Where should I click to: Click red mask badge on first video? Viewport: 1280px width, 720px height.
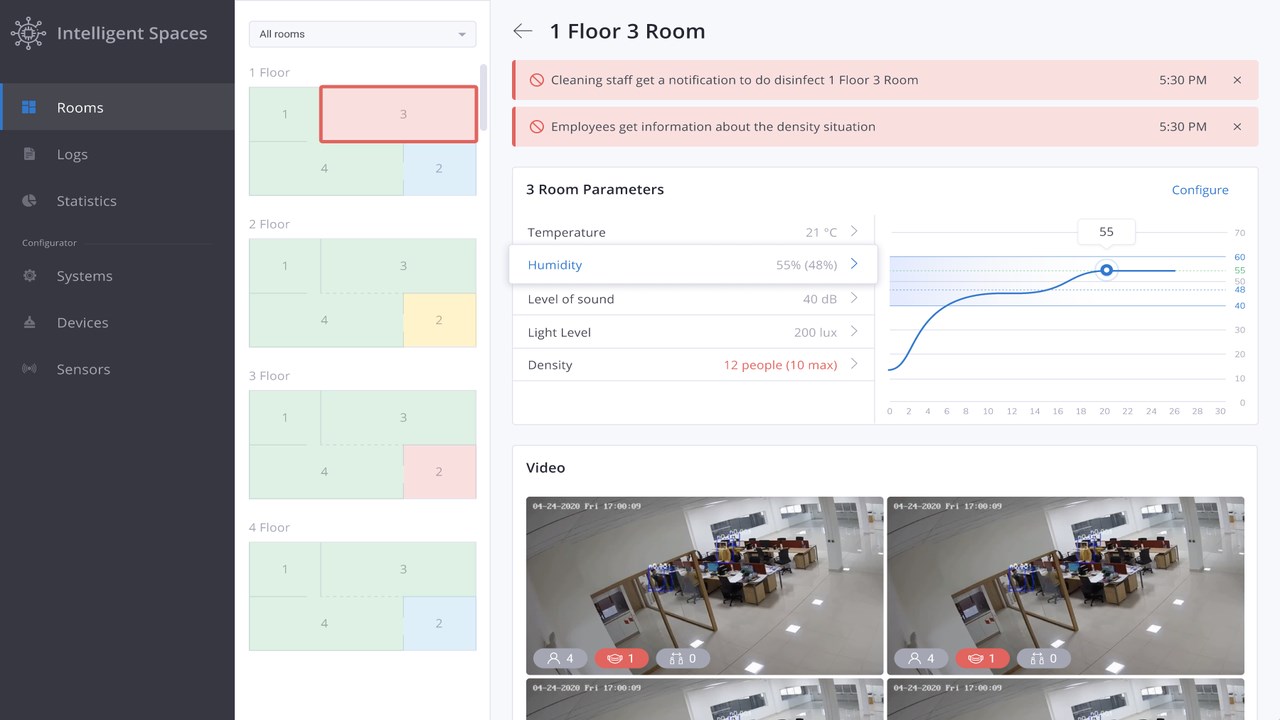[621, 658]
